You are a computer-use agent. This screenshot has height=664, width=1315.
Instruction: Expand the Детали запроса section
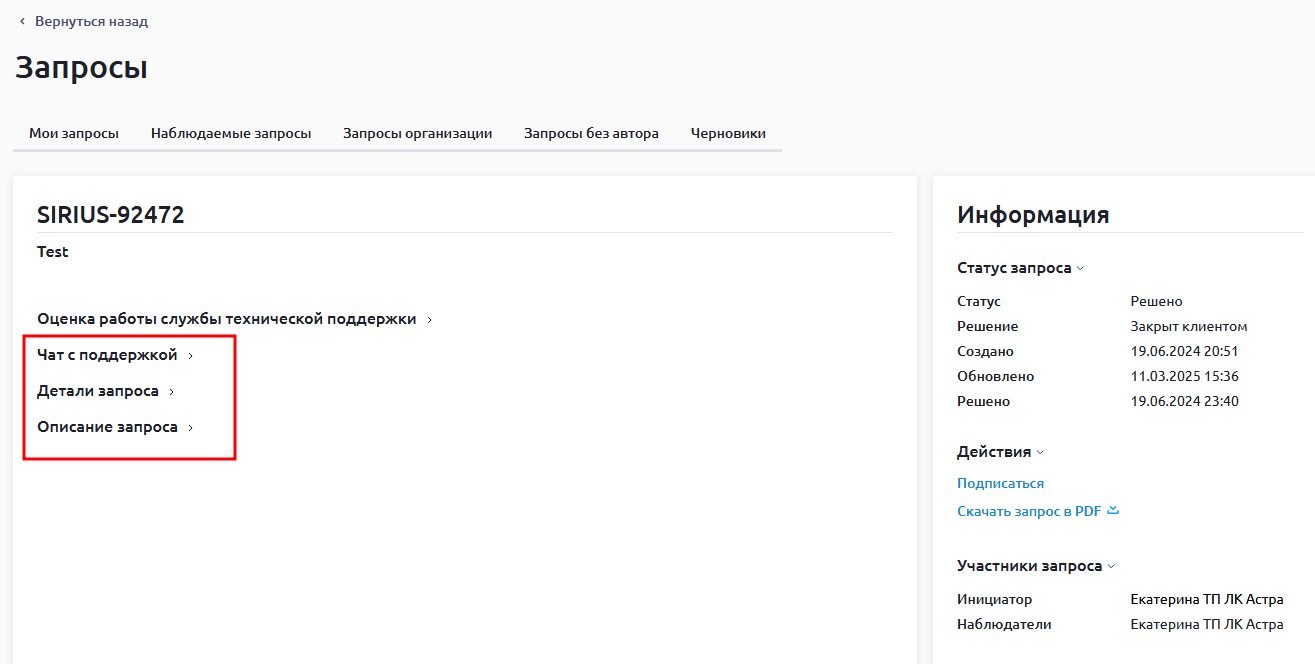click(x=98, y=391)
